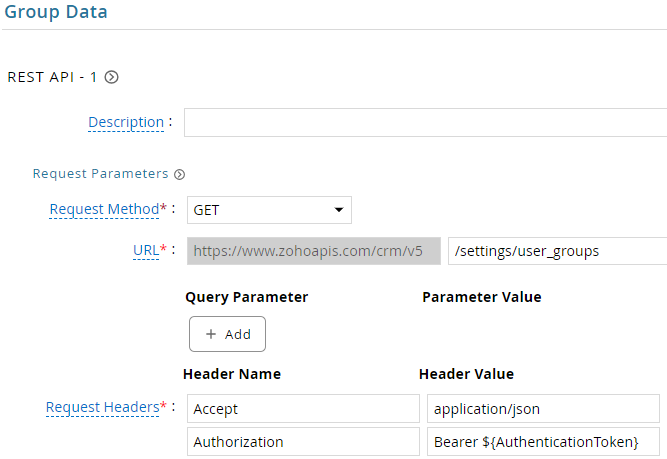Screen dimensions: 667x459
Task: Click the URL help link
Action: [146, 250]
